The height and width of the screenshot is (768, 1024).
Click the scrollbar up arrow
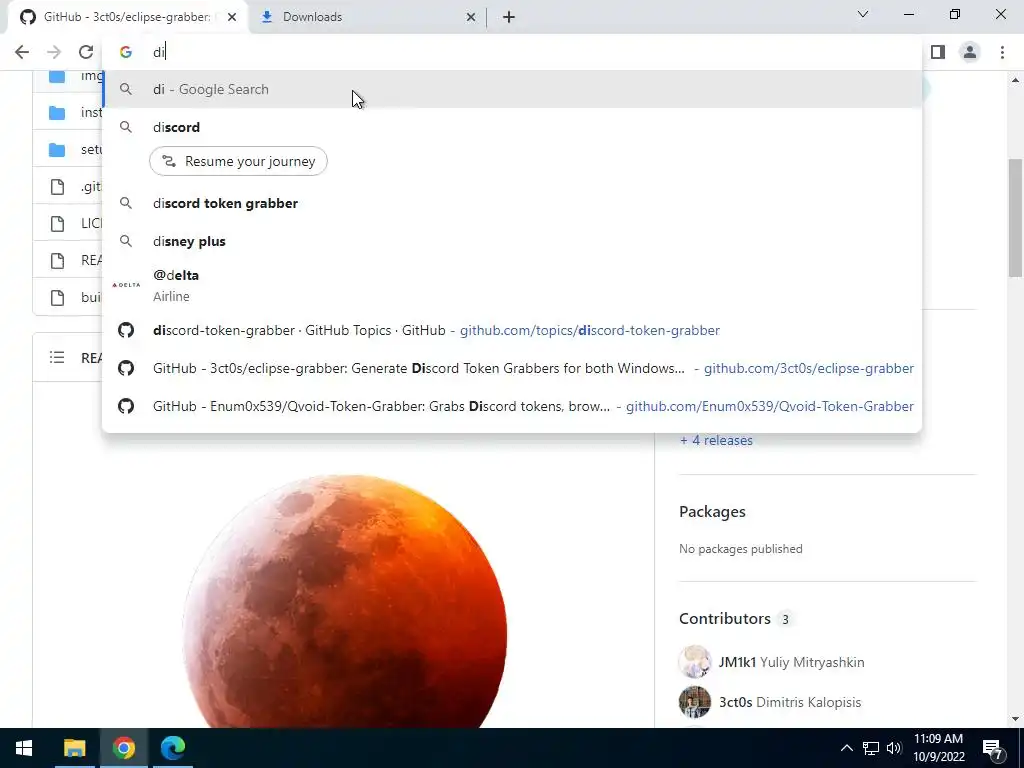1015,80
